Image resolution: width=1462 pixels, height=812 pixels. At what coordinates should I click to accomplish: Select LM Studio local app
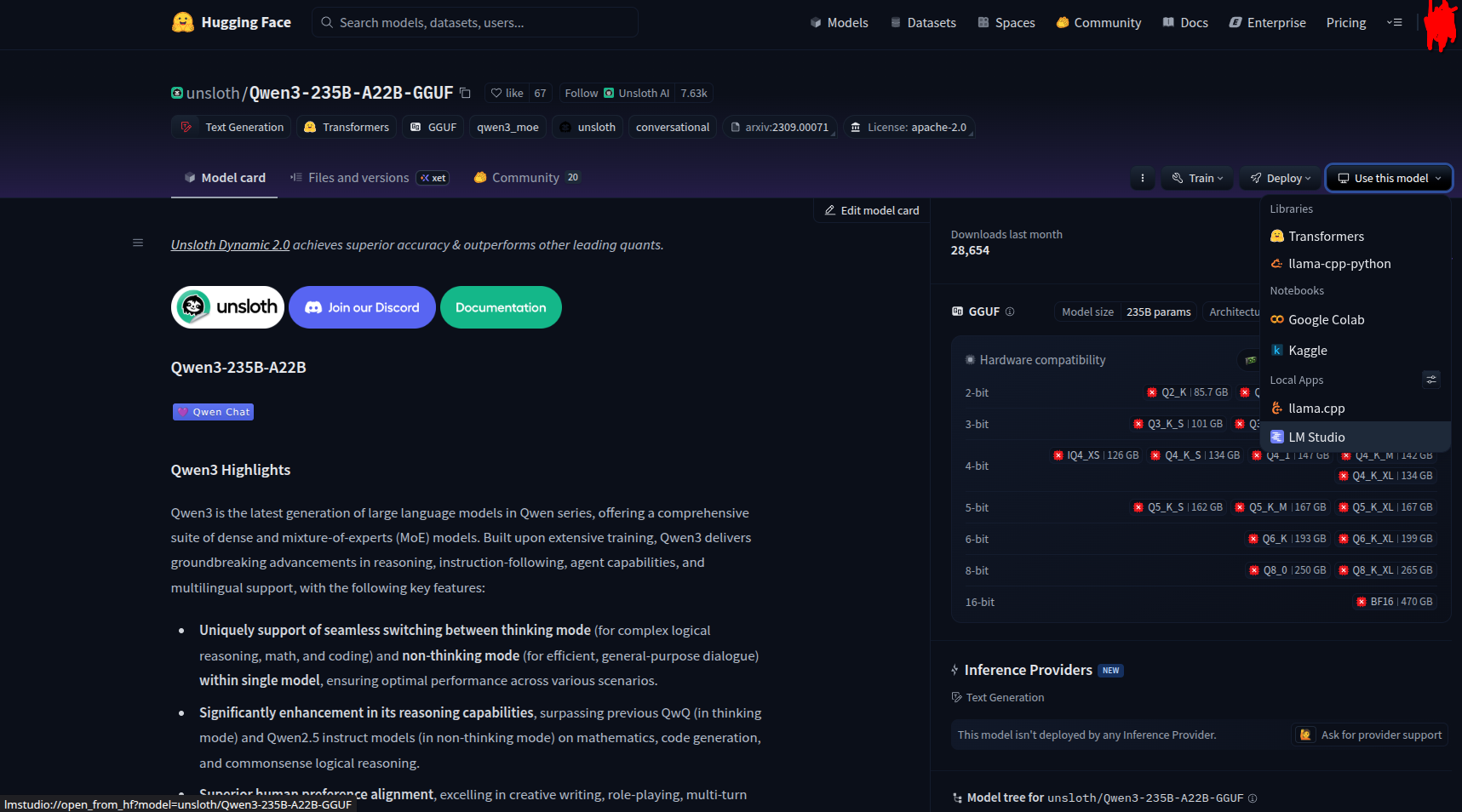(x=1356, y=437)
